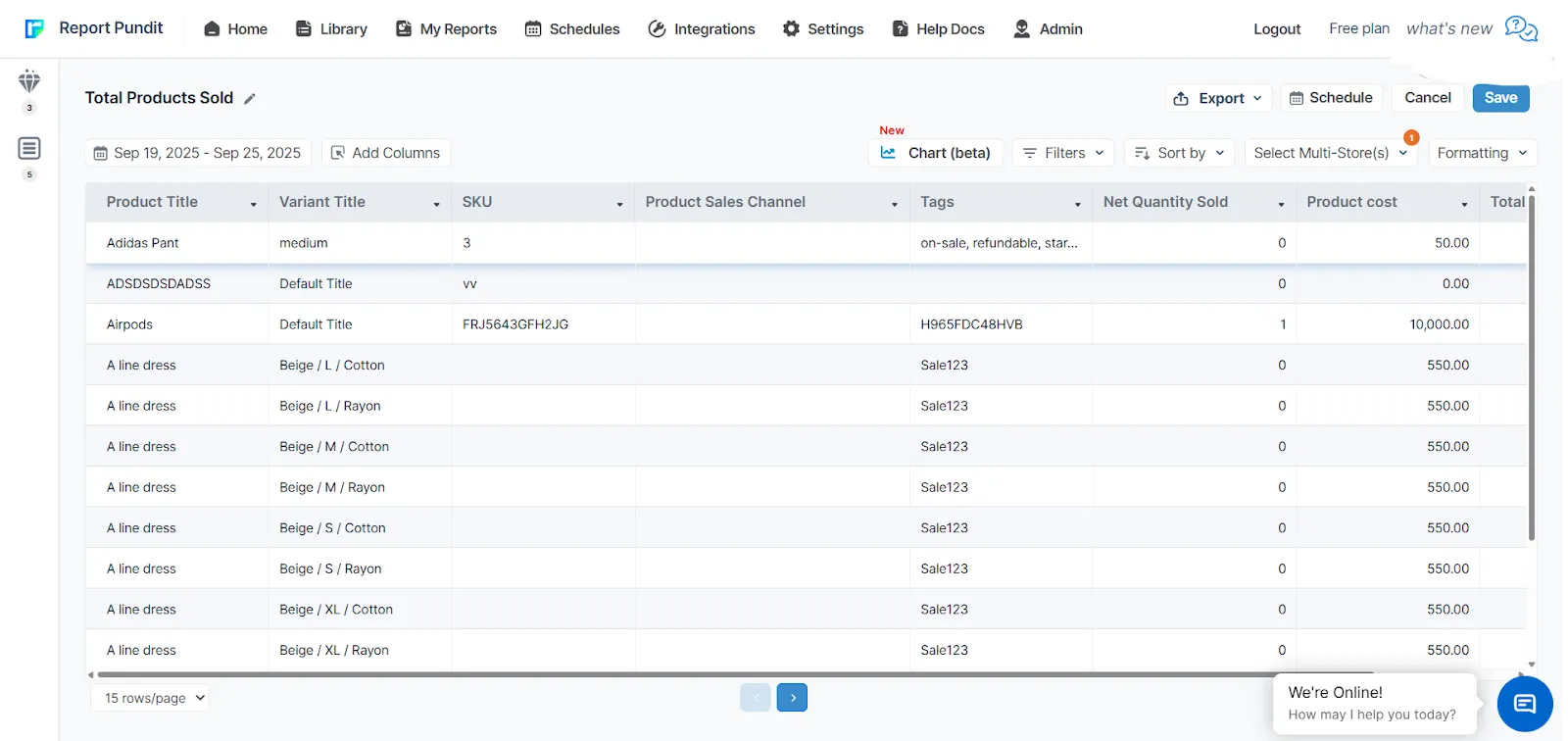The height and width of the screenshot is (741, 1568).
Task: Edit report title with pencil icon
Action: click(x=250, y=98)
